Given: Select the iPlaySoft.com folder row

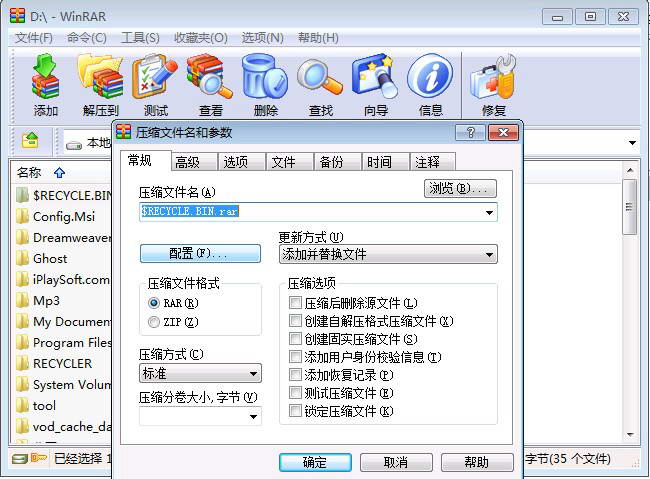Looking at the screenshot, I should 63,279.
